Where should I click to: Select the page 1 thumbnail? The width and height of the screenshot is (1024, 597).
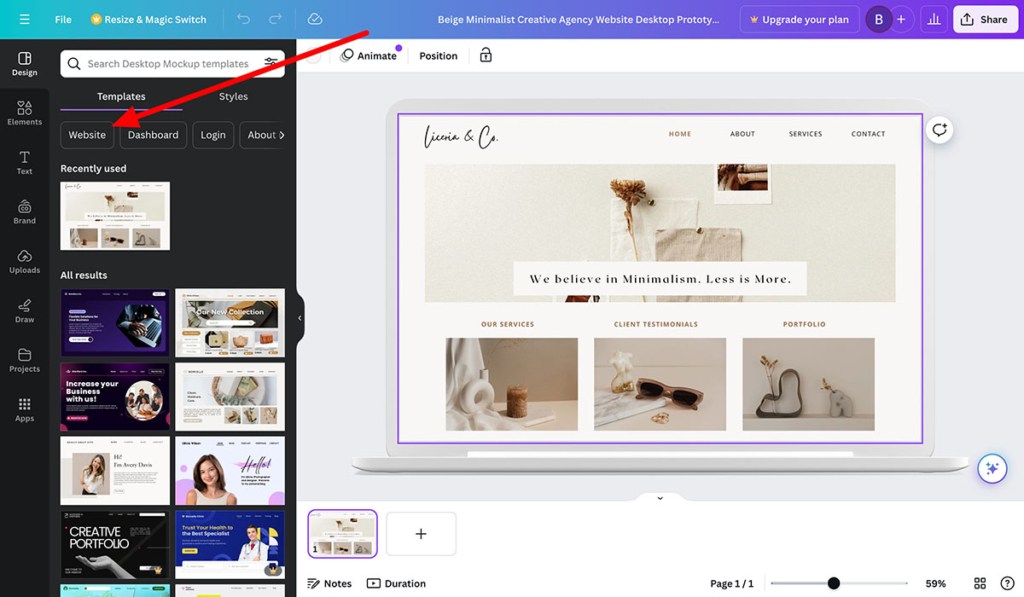pyautogui.click(x=342, y=533)
